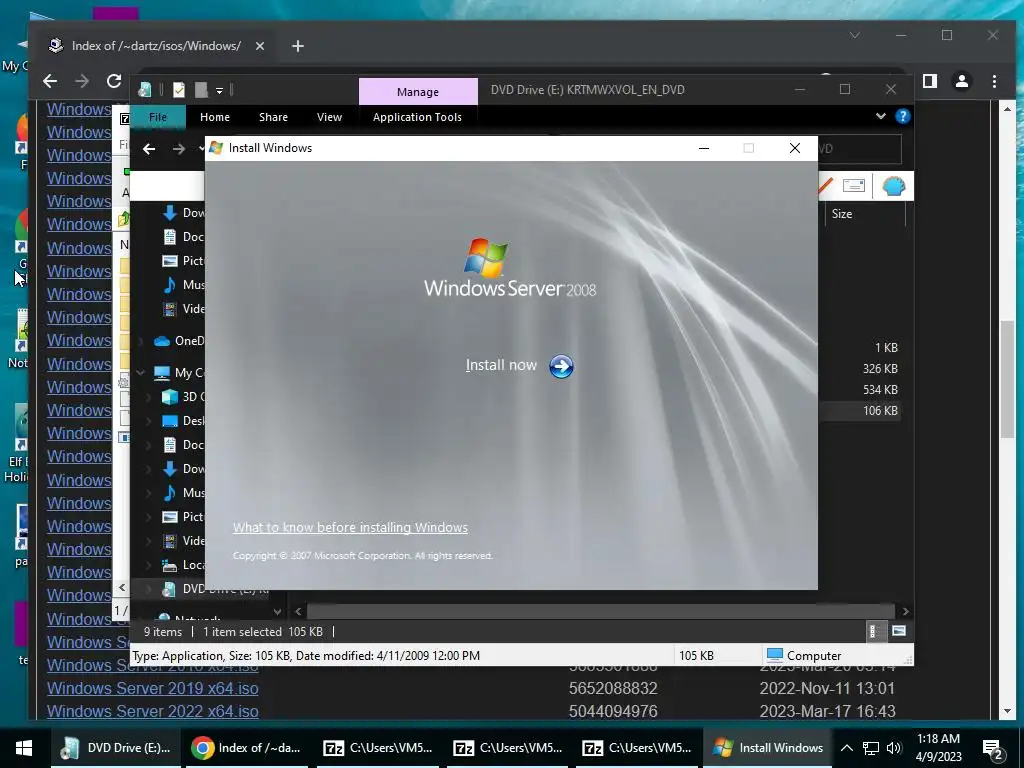Screen dimensions: 1024x768
Task: Go back in Chrome browser
Action: [50, 81]
